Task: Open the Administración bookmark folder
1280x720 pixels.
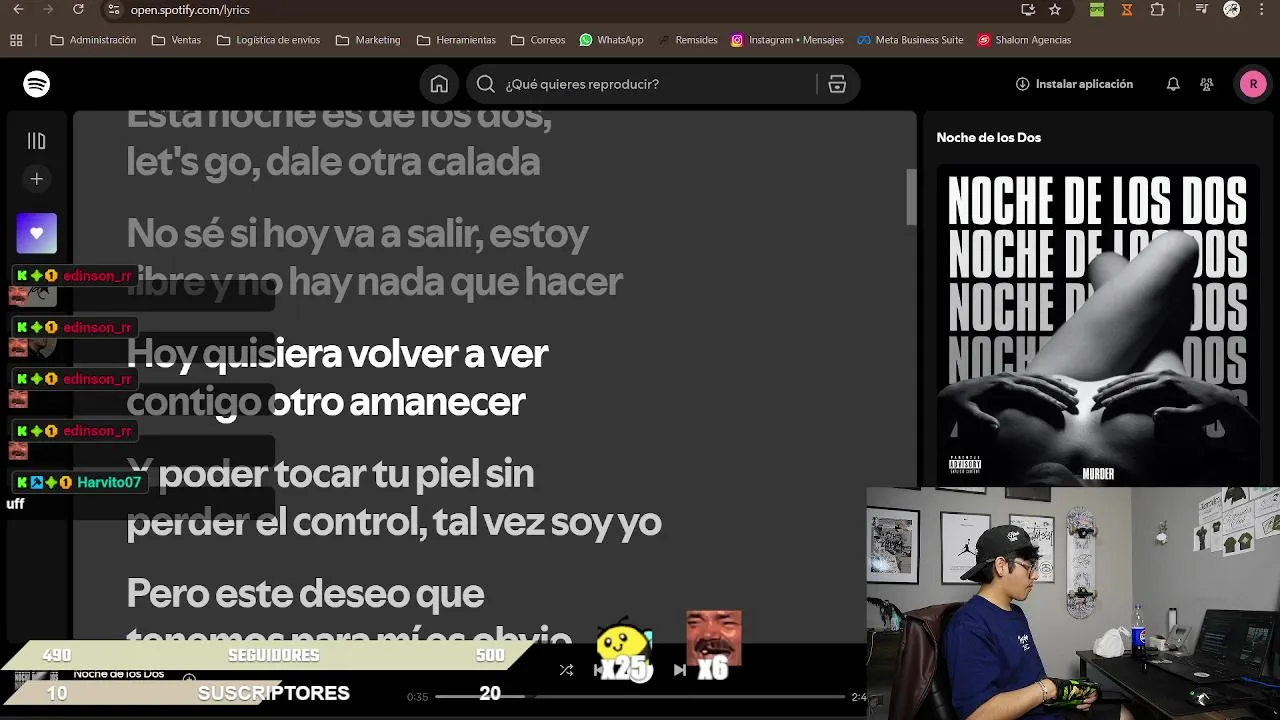Action: pyautogui.click(x=93, y=40)
